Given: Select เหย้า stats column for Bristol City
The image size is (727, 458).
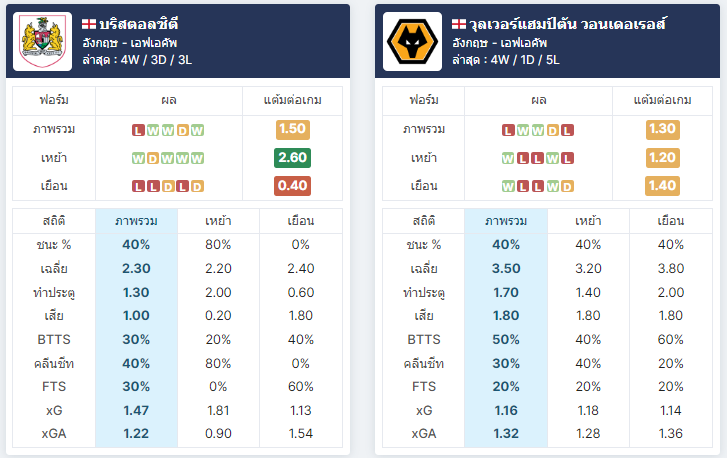Looking at the screenshot, I should pyautogui.click(x=218, y=221).
